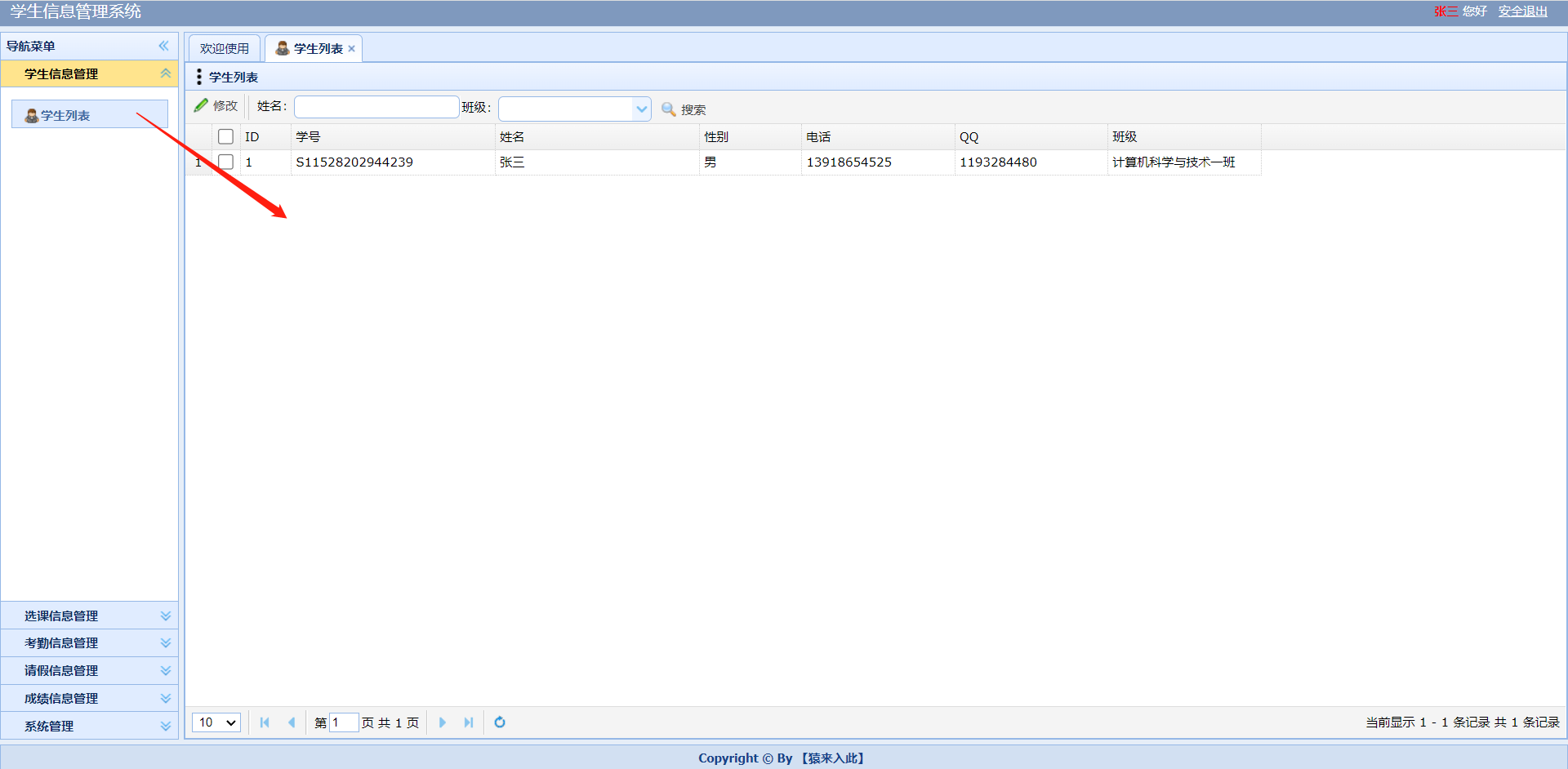Select the 男 gender cell
This screenshot has width=1568, height=769.
pos(751,162)
